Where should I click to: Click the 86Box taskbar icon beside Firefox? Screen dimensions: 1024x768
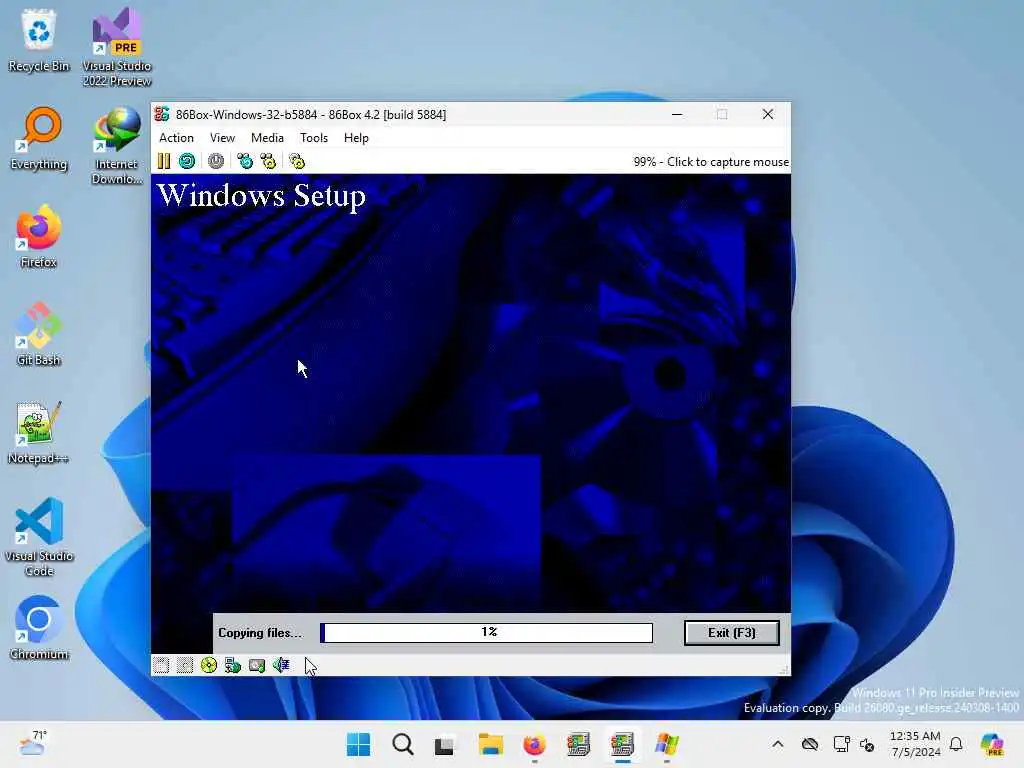point(578,744)
